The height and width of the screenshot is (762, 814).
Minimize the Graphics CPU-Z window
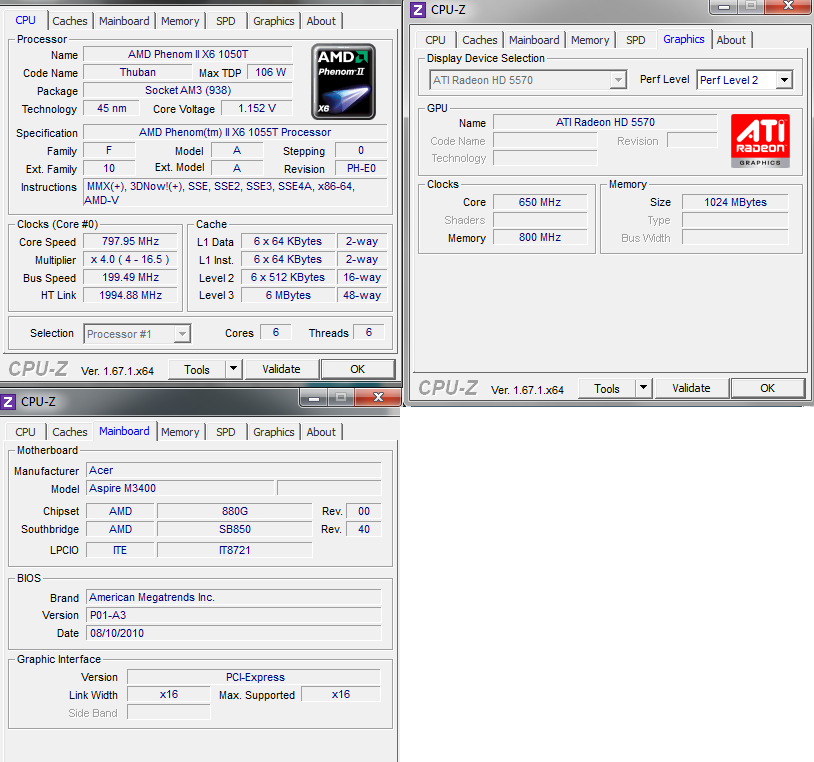tap(724, 6)
